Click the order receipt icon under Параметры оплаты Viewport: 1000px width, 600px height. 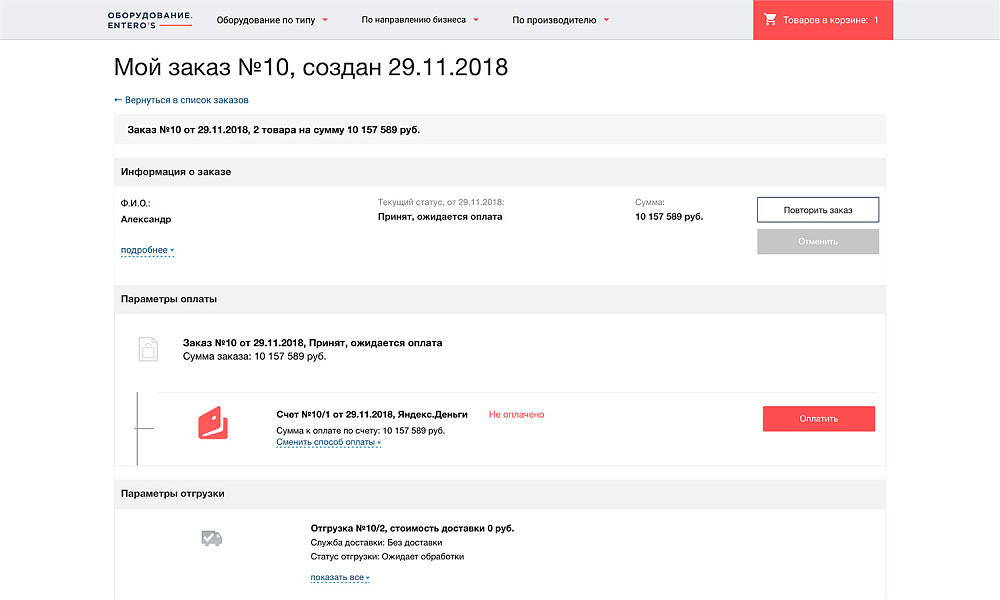point(147,349)
